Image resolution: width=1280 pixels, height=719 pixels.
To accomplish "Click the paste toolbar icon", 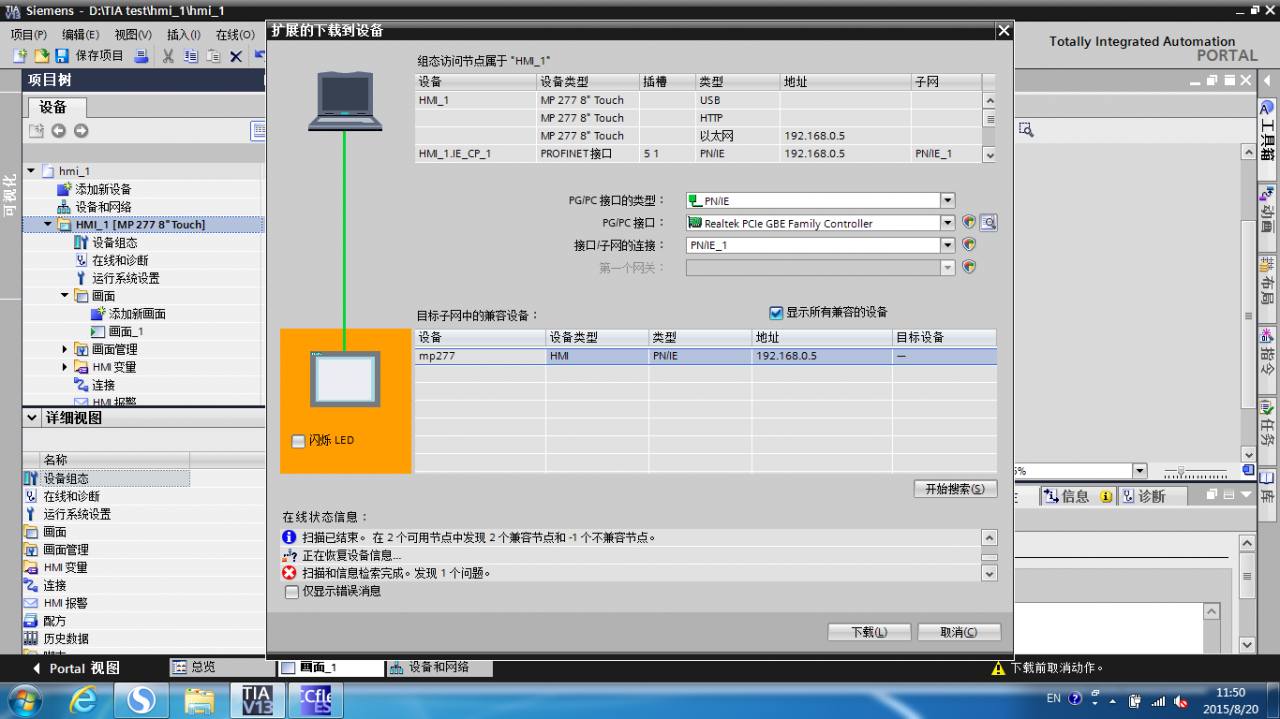I will coord(212,56).
